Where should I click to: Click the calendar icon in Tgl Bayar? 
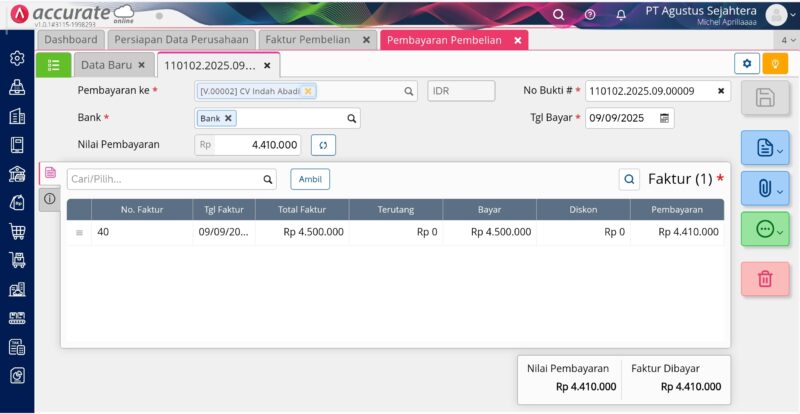coord(664,118)
